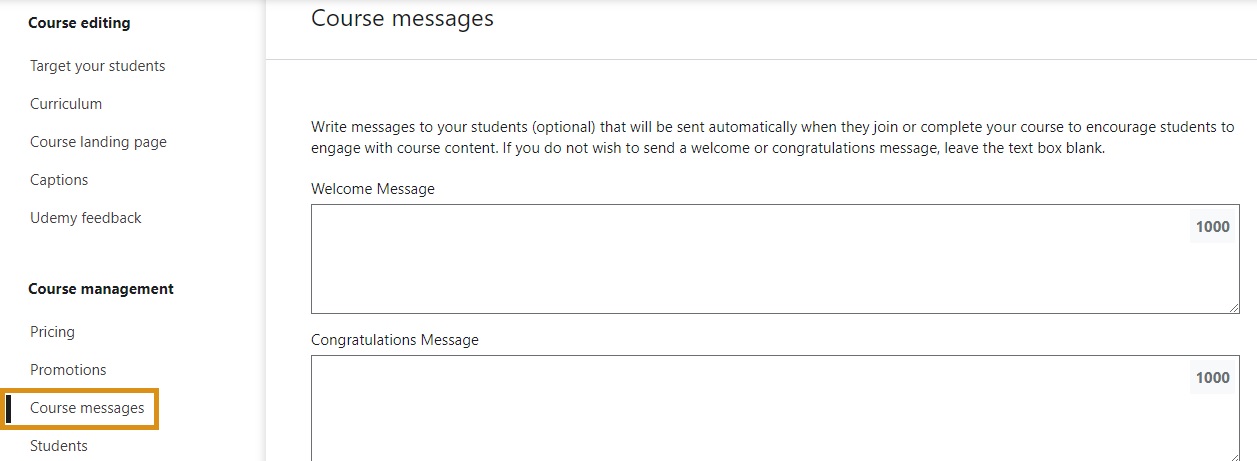The height and width of the screenshot is (461, 1257).
Task: Click the Course messages page heading
Action: 402,18
